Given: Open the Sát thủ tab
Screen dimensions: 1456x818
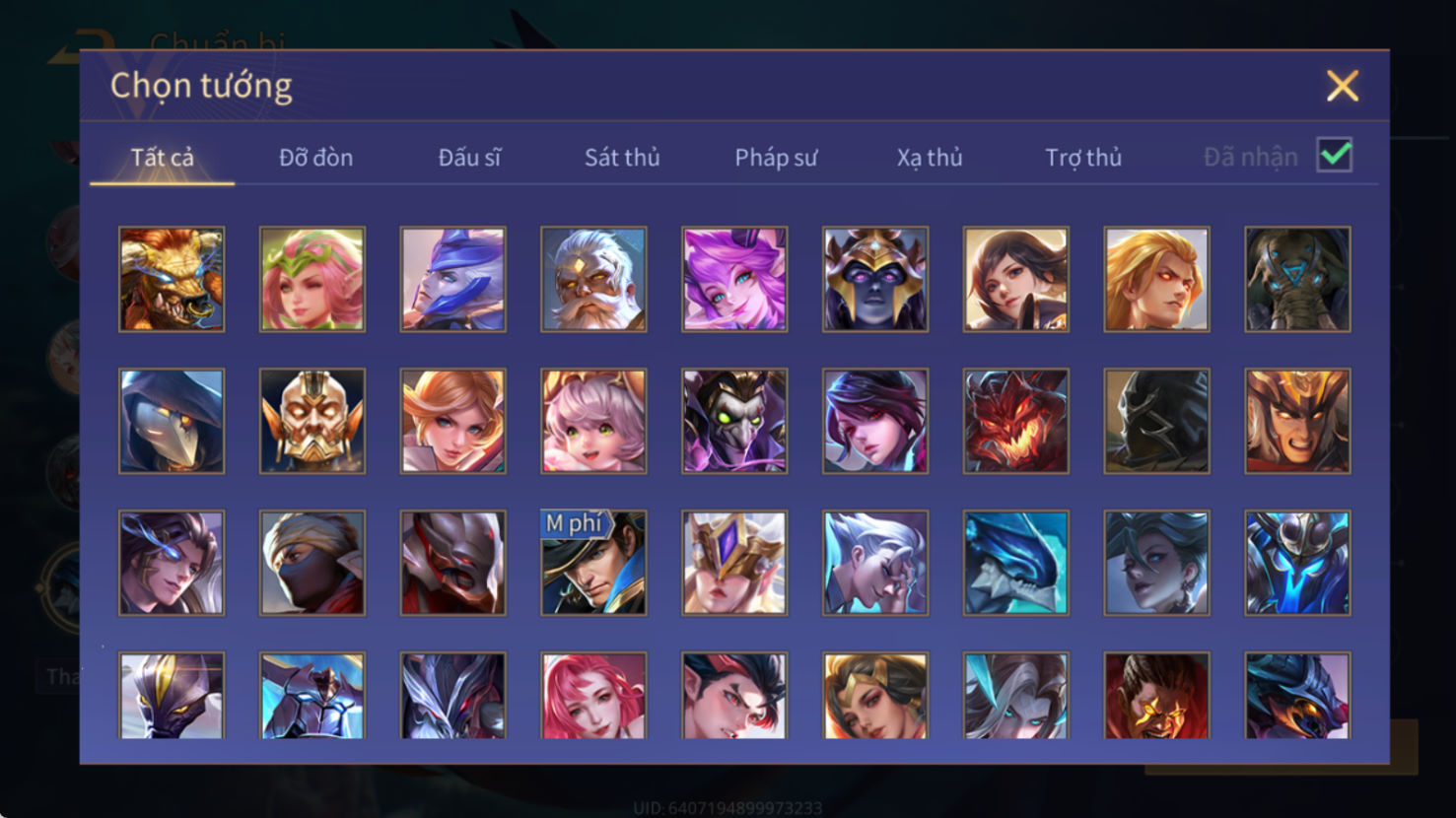Looking at the screenshot, I should pyautogui.click(x=622, y=158).
